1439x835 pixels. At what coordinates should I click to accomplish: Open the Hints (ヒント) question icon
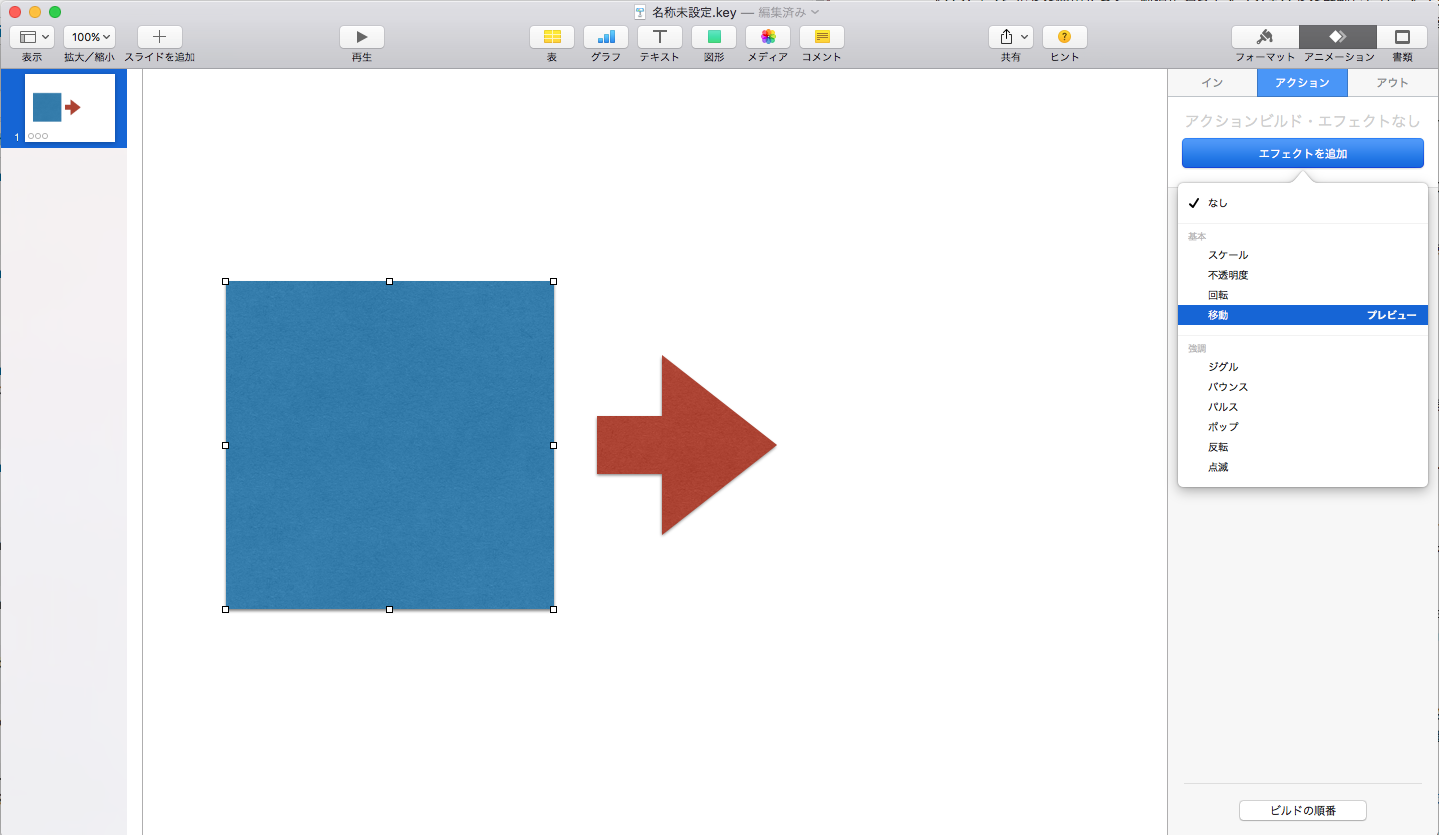pyautogui.click(x=1065, y=37)
